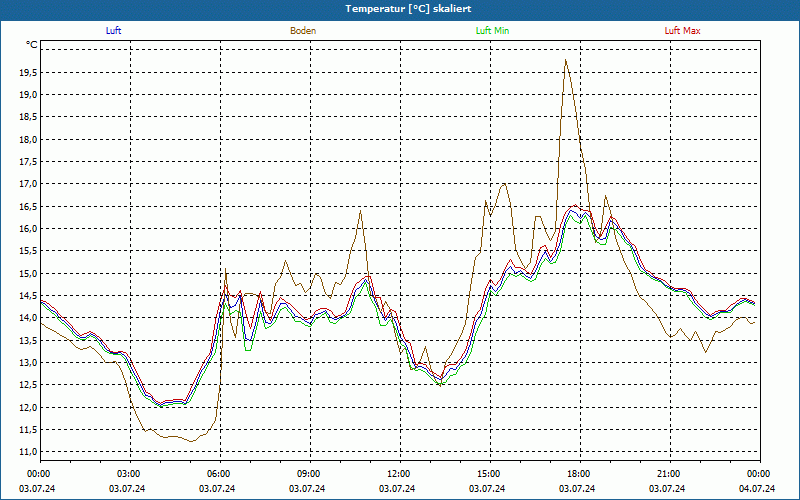Click the 09:00 time axis label
Viewport: 800px width, 500px height.
(309, 474)
